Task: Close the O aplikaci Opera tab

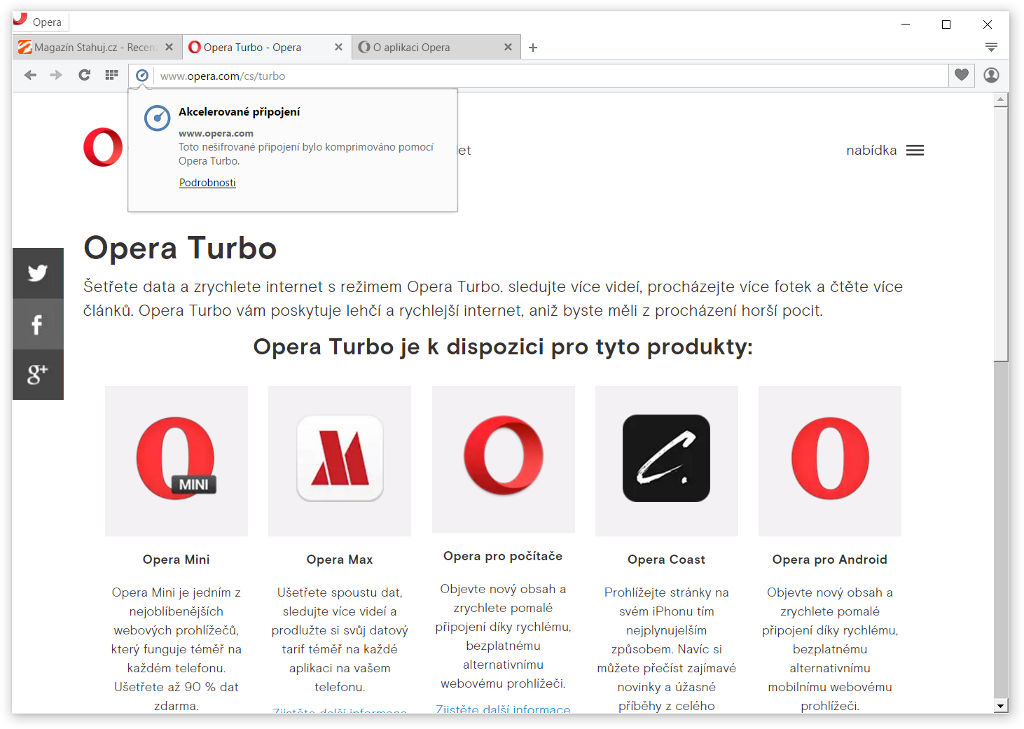Action: [x=508, y=47]
